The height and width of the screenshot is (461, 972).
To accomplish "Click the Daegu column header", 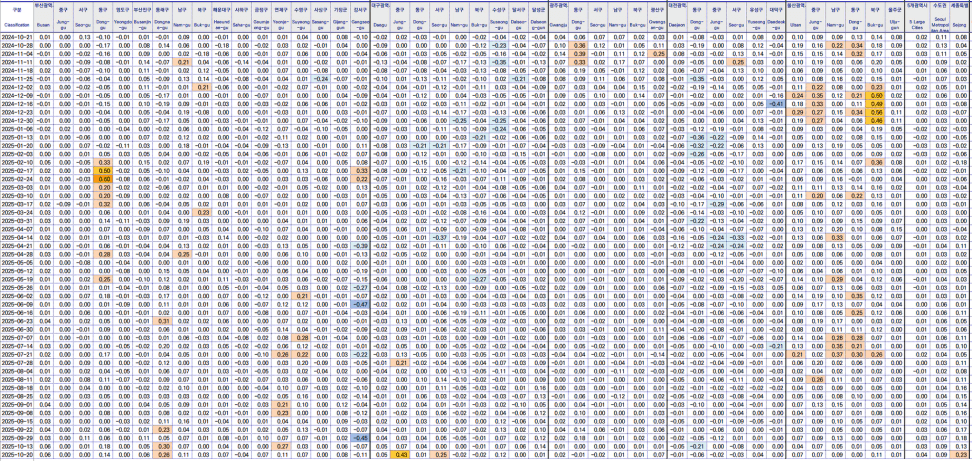I will point(379,20).
